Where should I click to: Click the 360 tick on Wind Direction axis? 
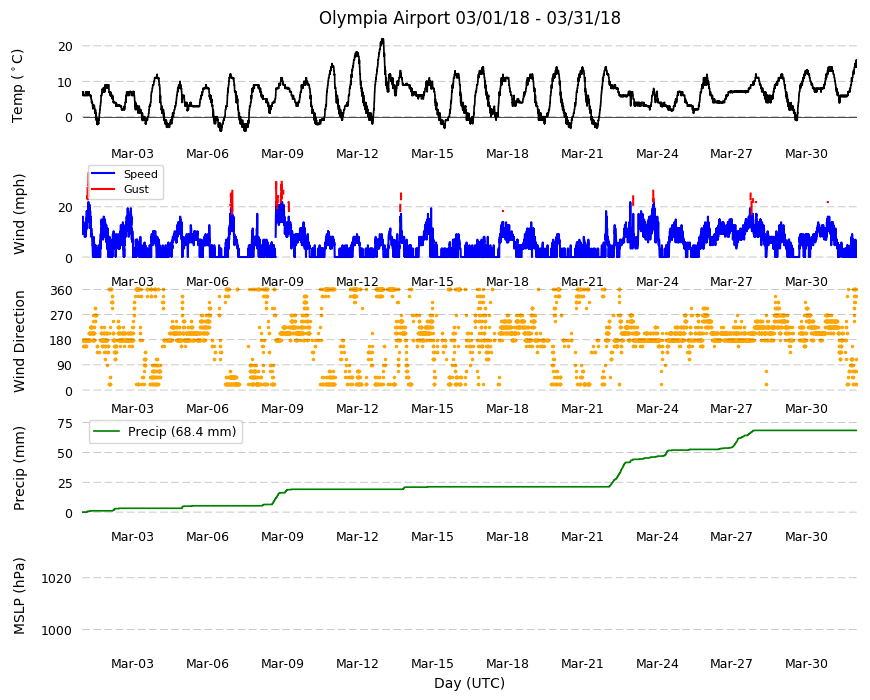pyautogui.click(x=61, y=291)
